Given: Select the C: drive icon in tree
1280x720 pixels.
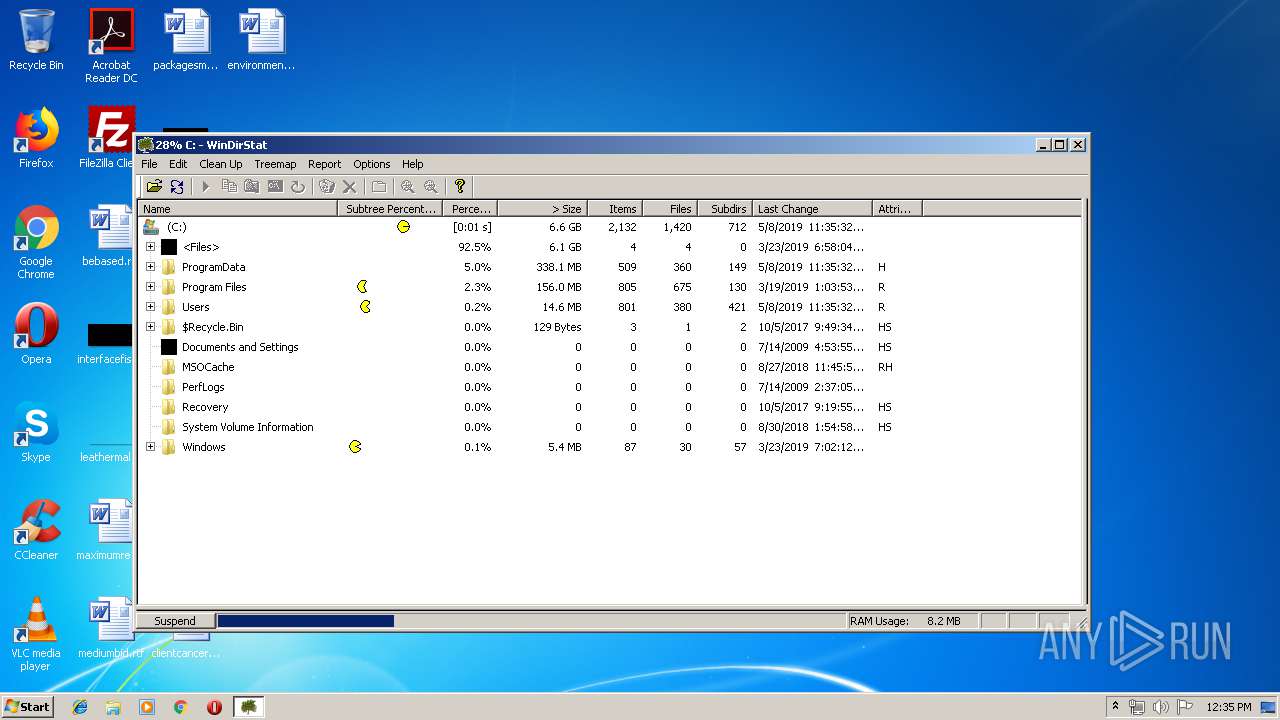Looking at the screenshot, I should [151, 227].
